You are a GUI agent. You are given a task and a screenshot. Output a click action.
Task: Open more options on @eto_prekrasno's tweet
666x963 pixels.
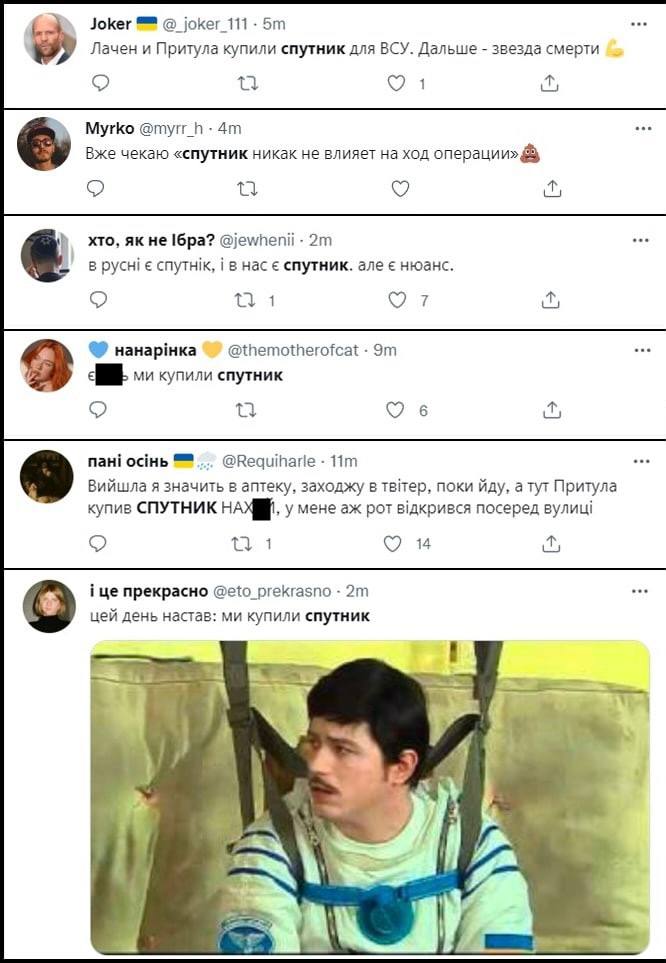click(x=640, y=591)
